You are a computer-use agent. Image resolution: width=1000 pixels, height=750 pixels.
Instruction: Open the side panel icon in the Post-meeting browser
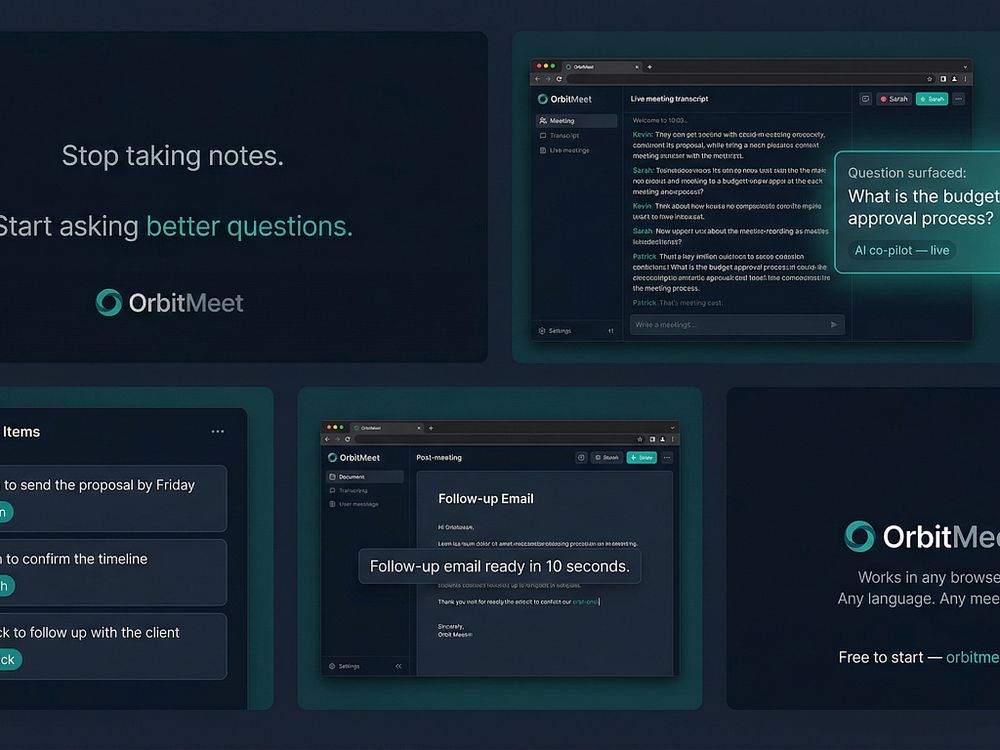tap(652, 439)
